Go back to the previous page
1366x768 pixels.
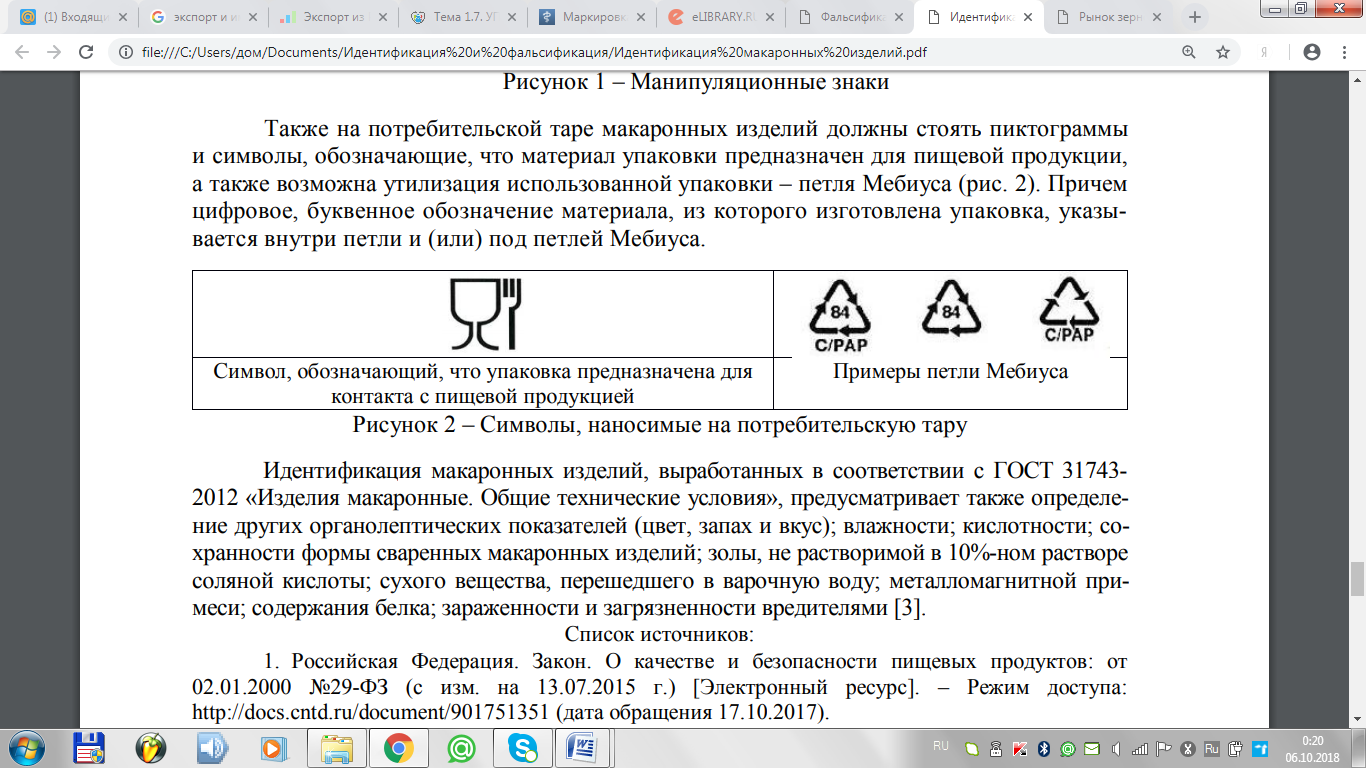pyautogui.click(x=21, y=52)
